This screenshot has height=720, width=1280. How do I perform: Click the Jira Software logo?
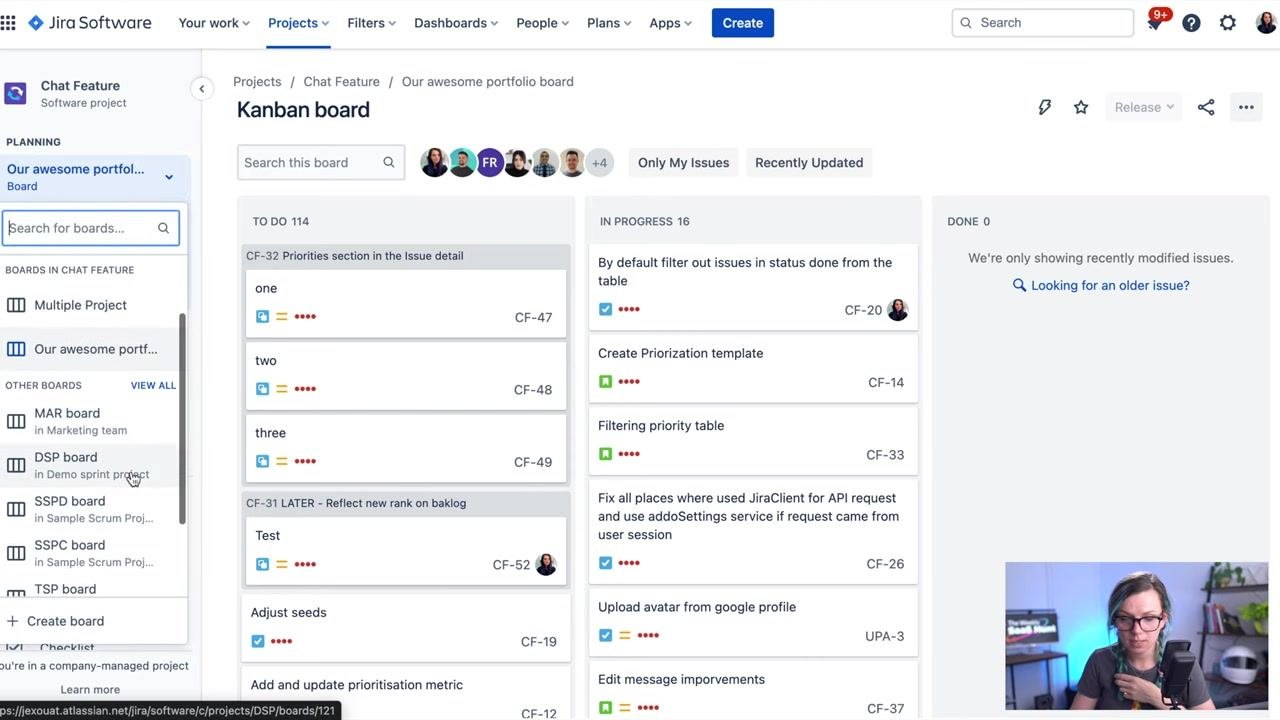point(90,22)
